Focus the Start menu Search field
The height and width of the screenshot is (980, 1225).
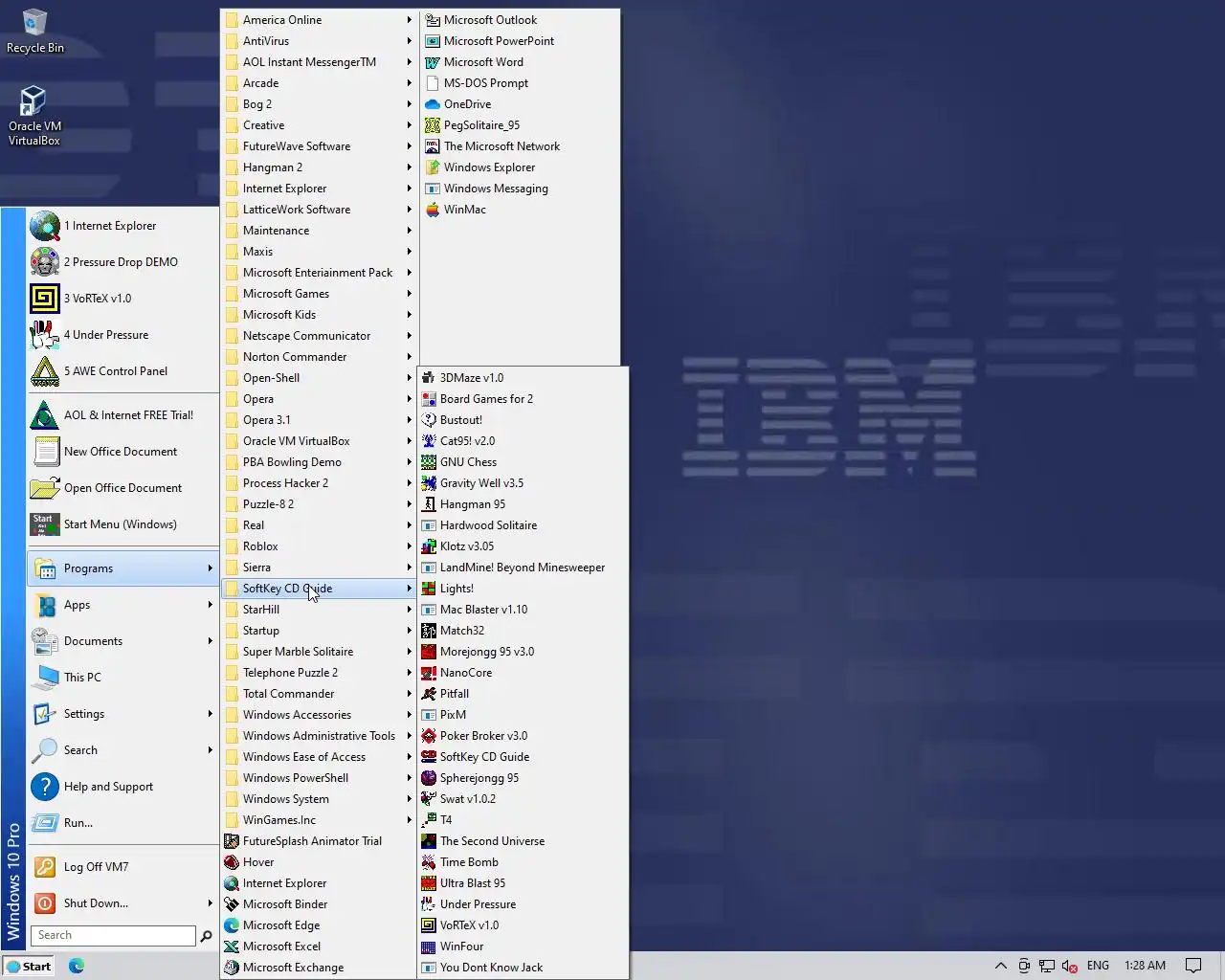tap(113, 936)
